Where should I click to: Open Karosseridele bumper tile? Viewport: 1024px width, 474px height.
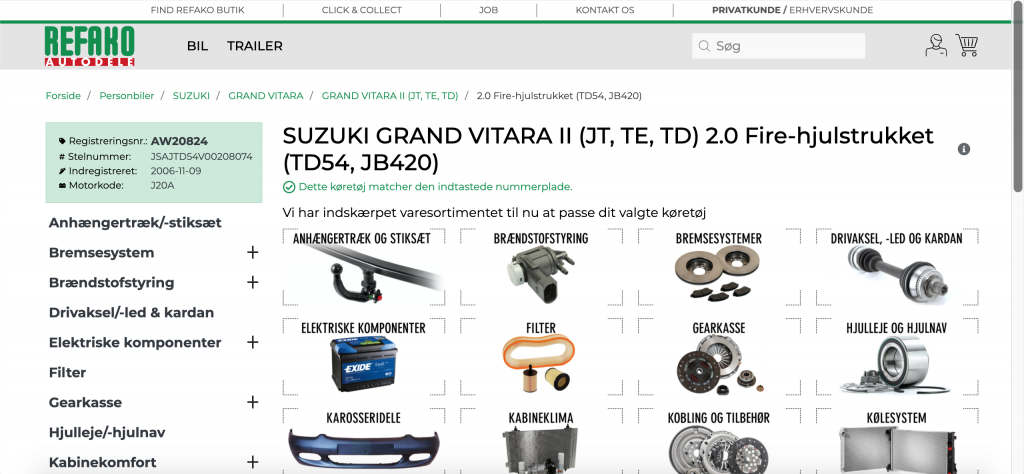364,441
